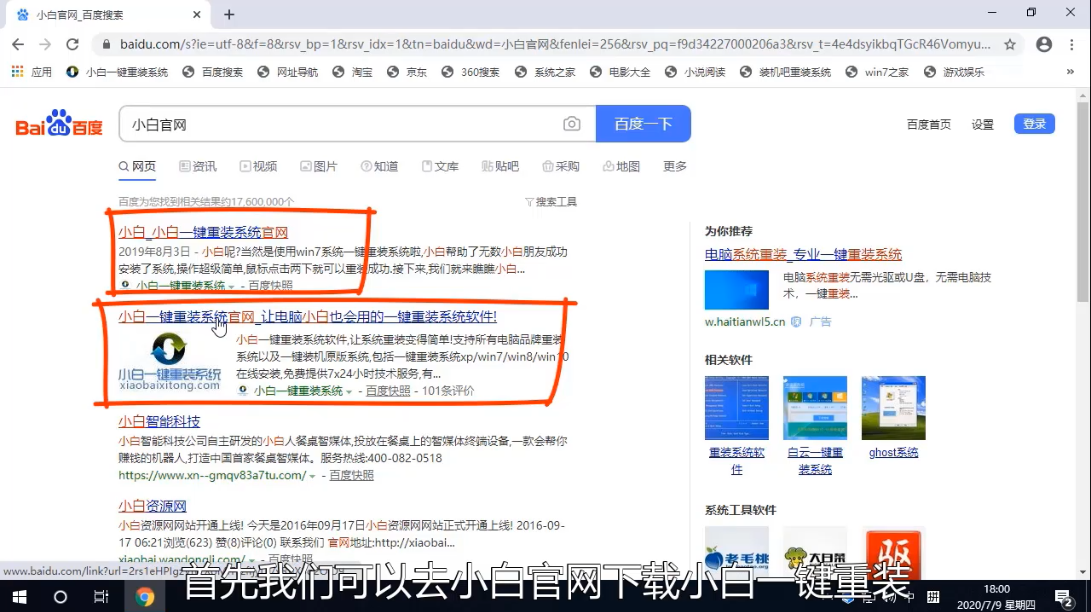Click the Windows Start button
The image size is (1091, 612).
coord(20,596)
